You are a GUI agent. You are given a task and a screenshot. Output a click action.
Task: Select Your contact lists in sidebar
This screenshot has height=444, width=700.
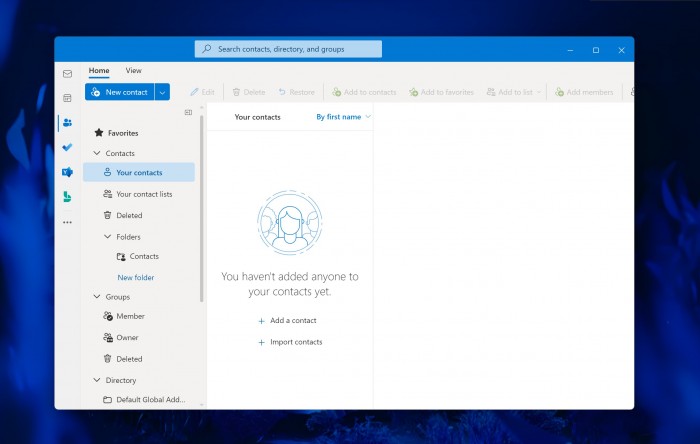coord(144,194)
